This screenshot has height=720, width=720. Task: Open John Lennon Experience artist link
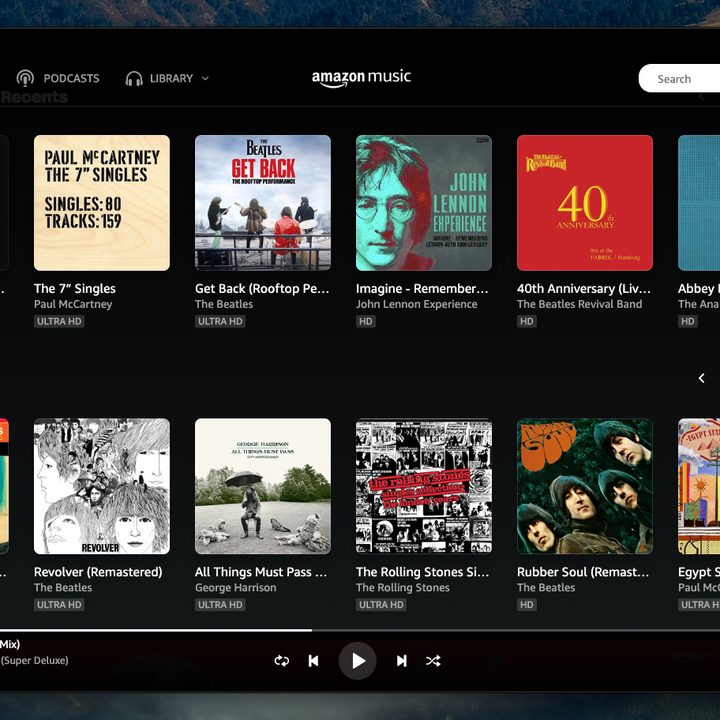[x=417, y=304]
